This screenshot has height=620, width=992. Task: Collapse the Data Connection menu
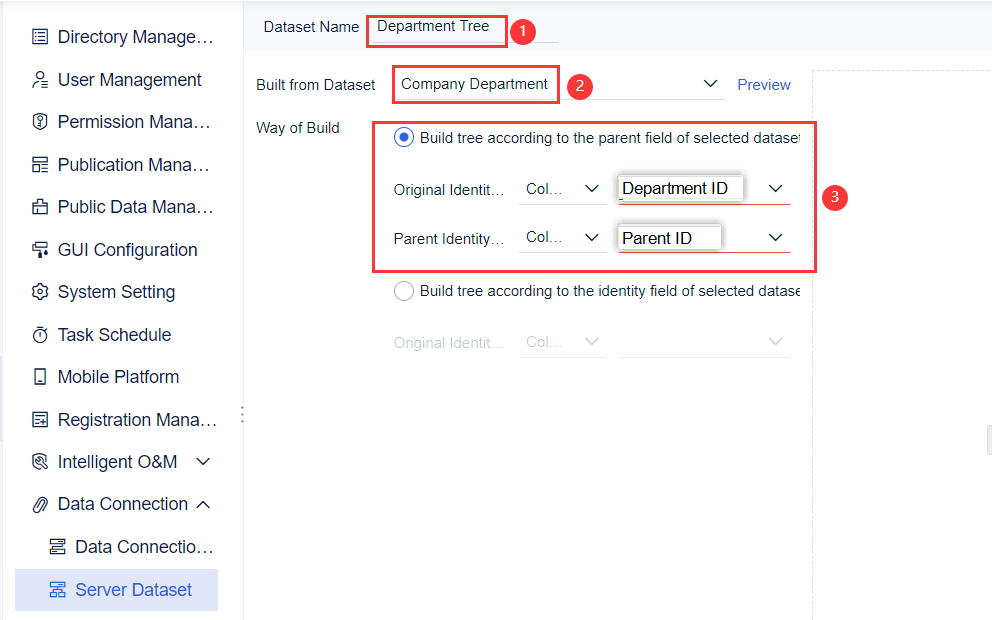point(203,505)
